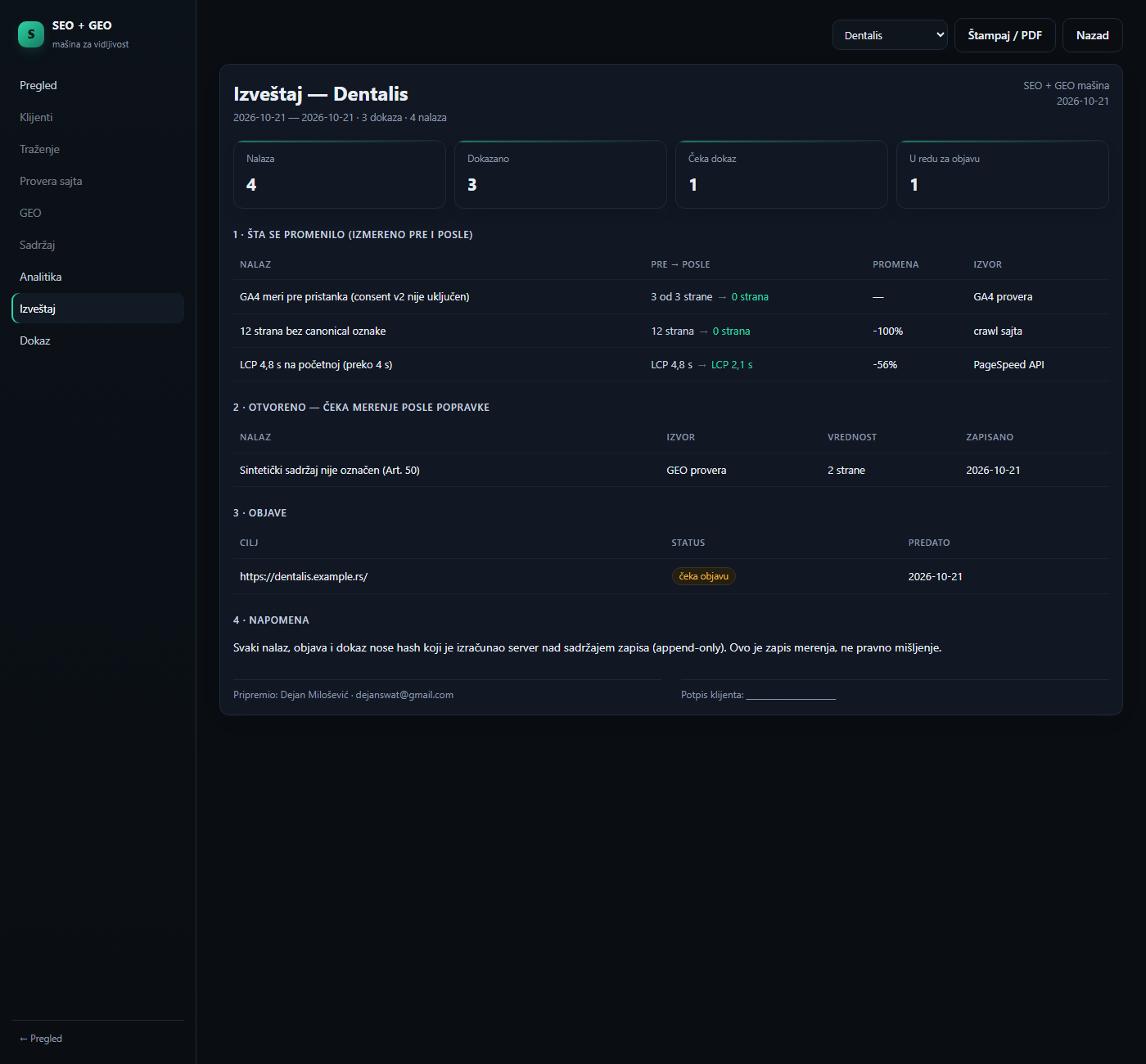Click the PROMENA column header

click(896, 264)
